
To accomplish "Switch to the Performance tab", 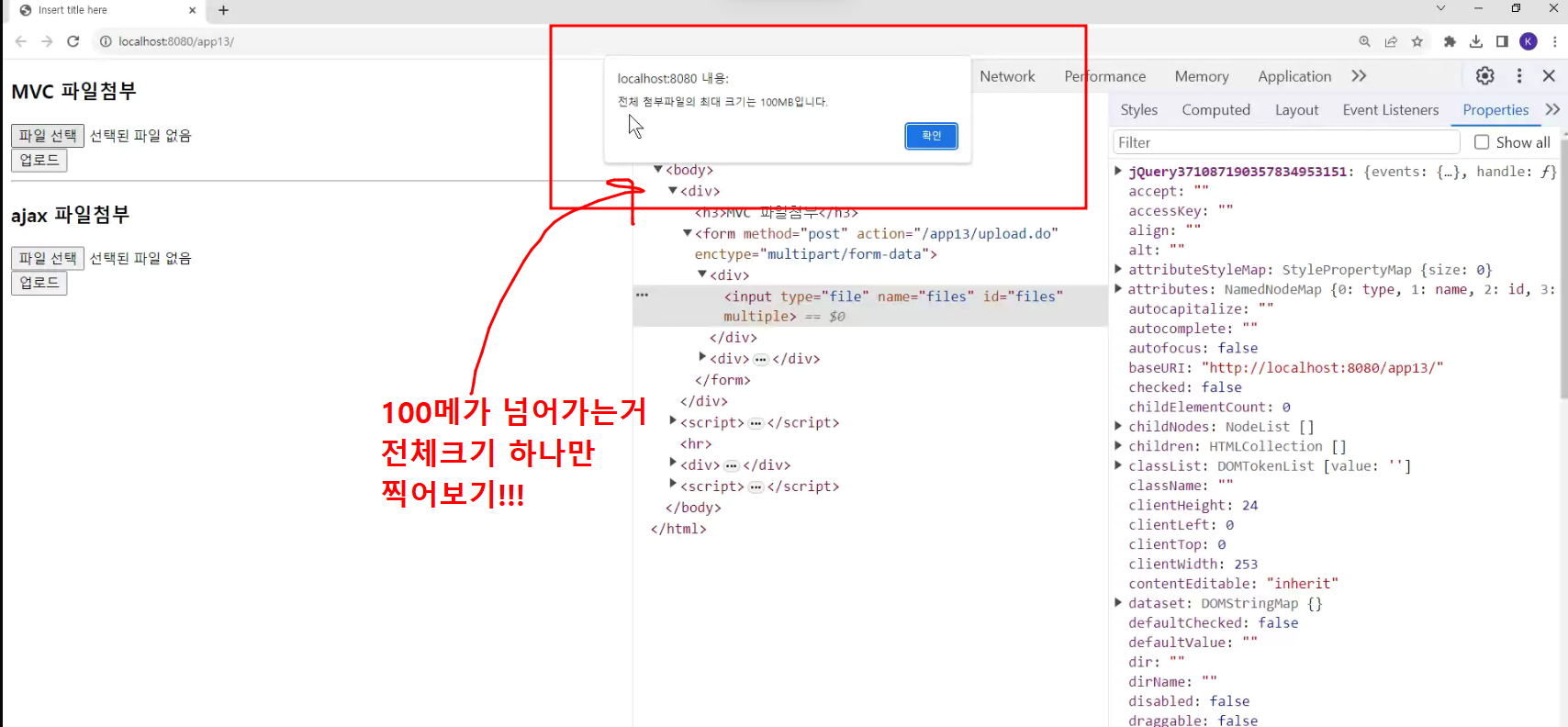I will pos(1105,76).
